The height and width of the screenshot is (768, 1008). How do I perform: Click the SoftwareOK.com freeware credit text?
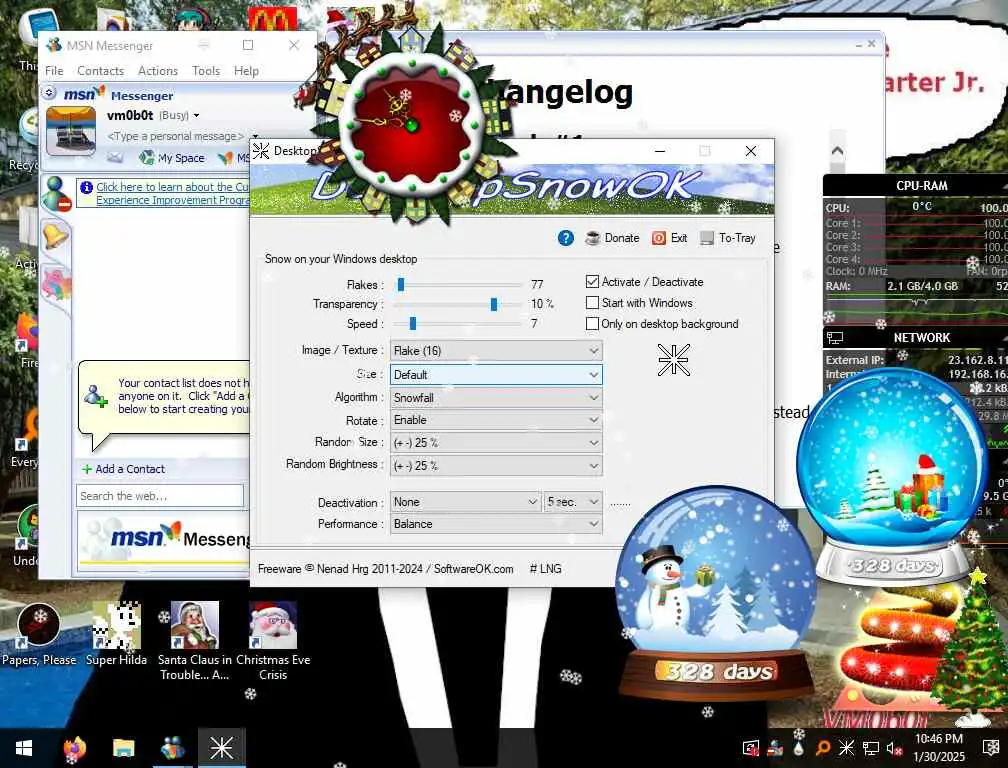pyautogui.click(x=385, y=569)
